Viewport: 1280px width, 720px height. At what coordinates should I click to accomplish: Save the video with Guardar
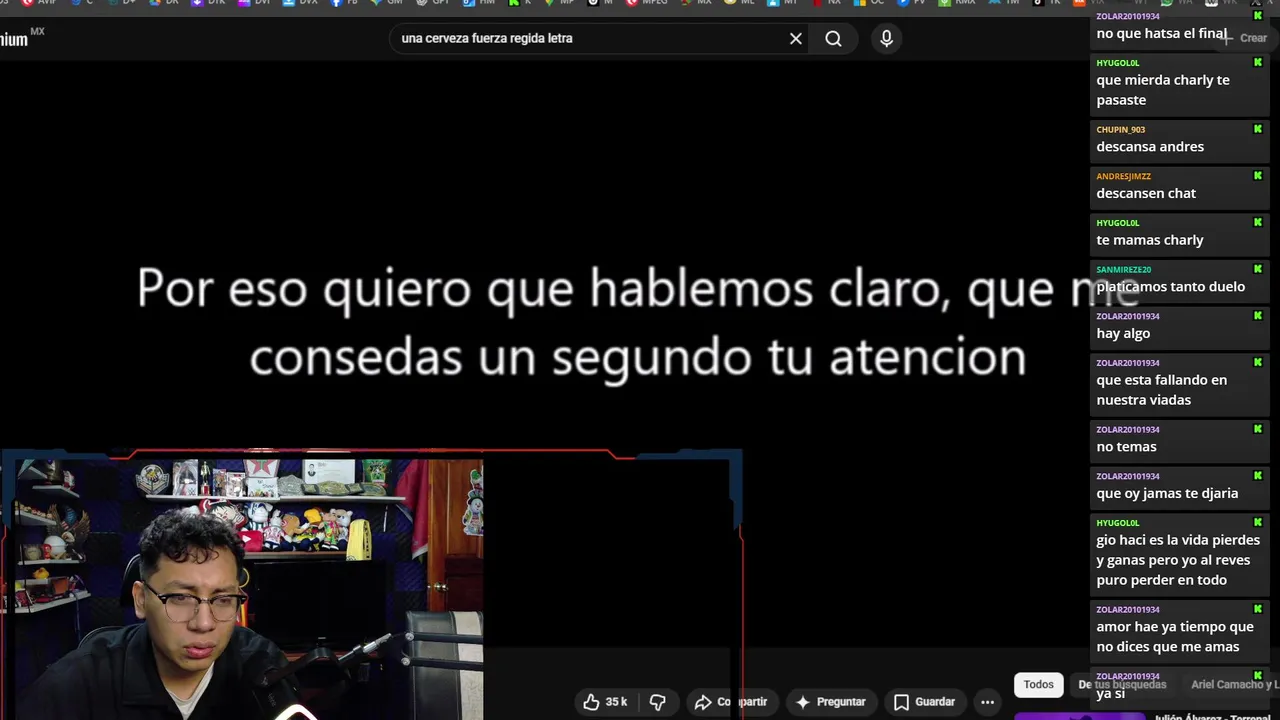pos(924,702)
